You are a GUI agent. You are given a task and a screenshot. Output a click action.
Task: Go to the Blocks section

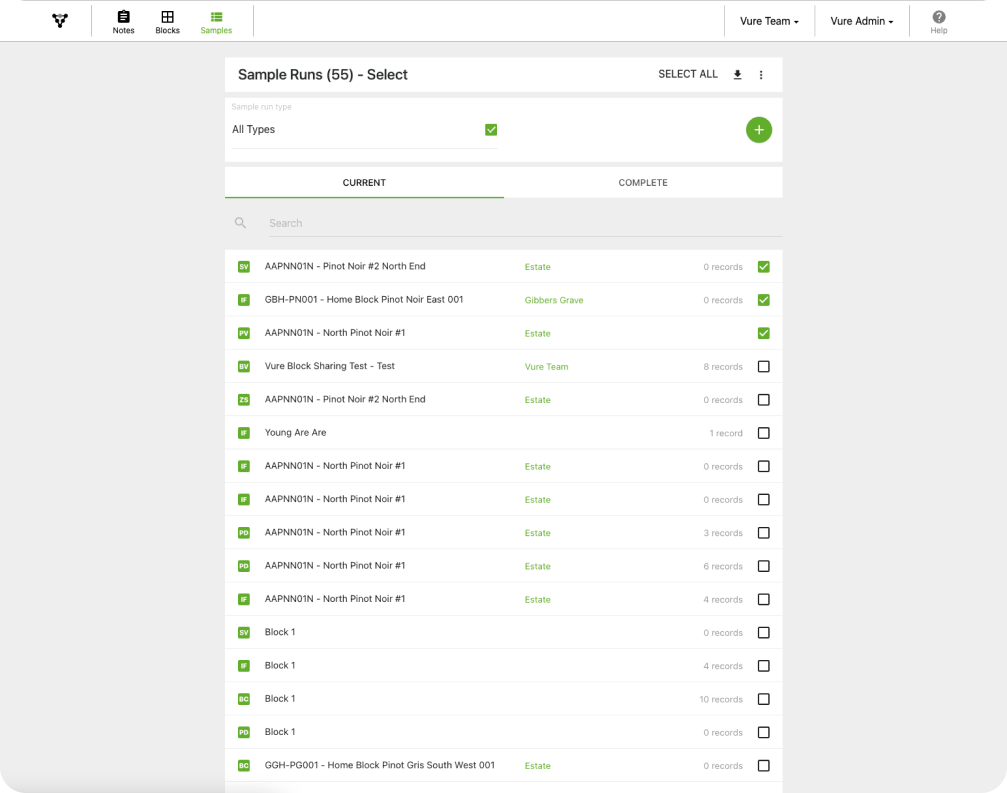168,22
